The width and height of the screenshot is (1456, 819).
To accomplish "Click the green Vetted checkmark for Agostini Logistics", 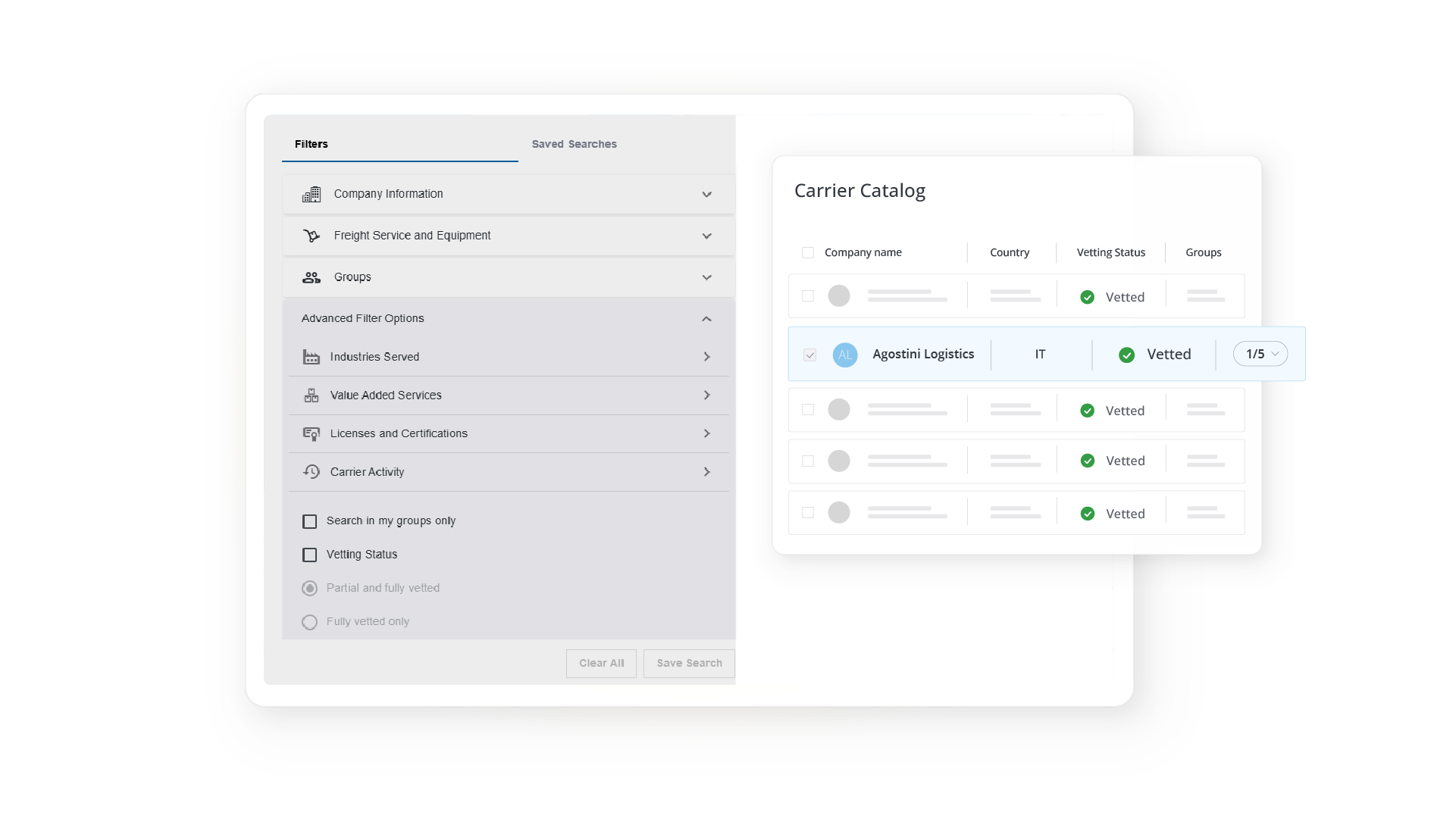I will click(x=1127, y=355).
